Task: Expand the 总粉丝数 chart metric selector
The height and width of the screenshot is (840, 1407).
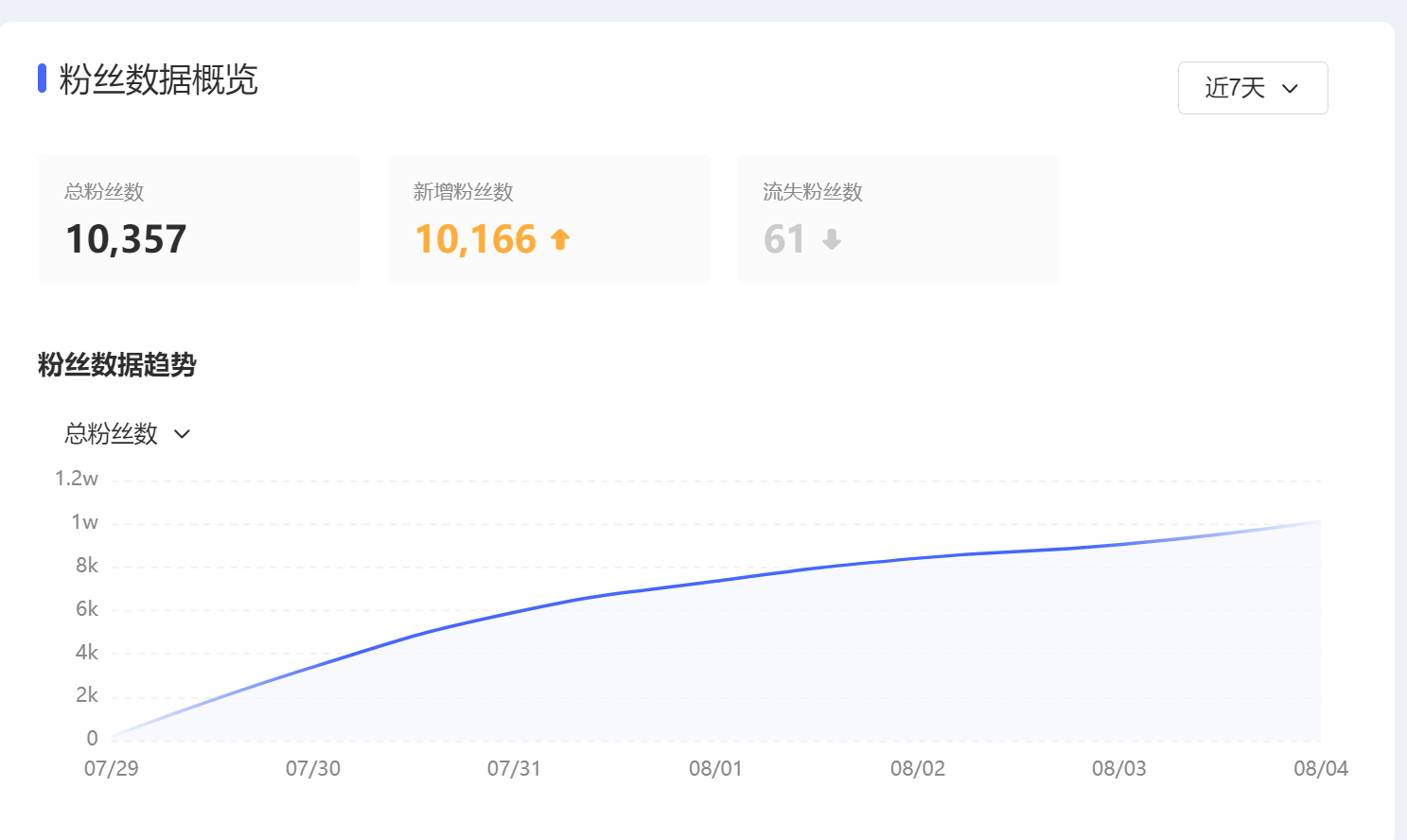Action: pos(128,434)
